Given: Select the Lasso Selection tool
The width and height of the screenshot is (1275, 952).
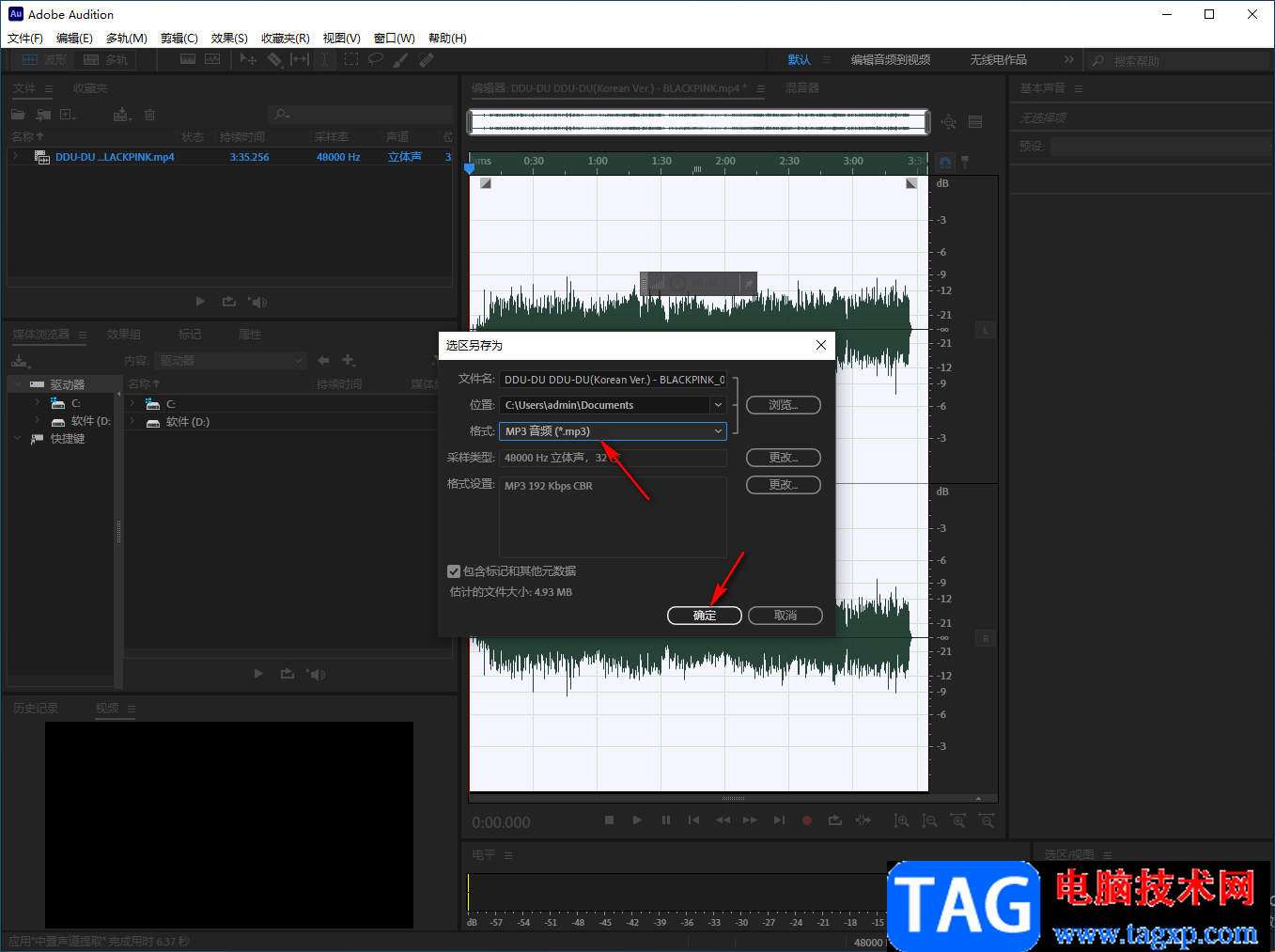Looking at the screenshot, I should (376, 59).
